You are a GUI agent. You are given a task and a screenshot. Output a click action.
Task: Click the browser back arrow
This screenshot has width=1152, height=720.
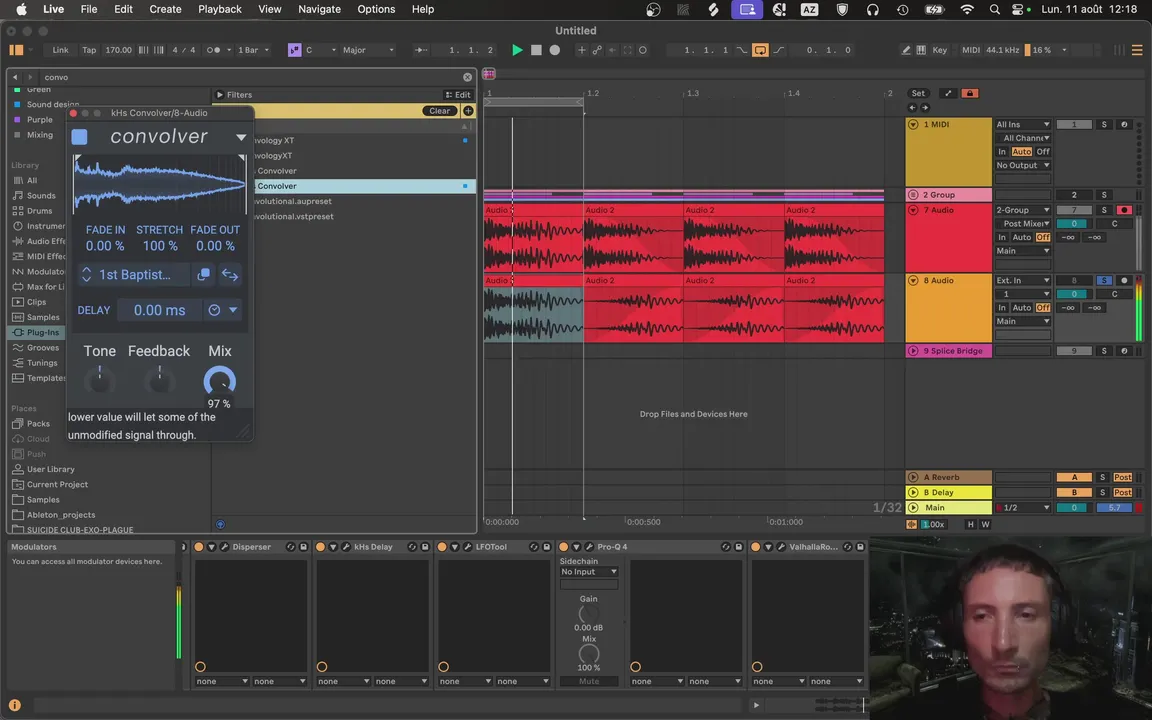coord(15,77)
